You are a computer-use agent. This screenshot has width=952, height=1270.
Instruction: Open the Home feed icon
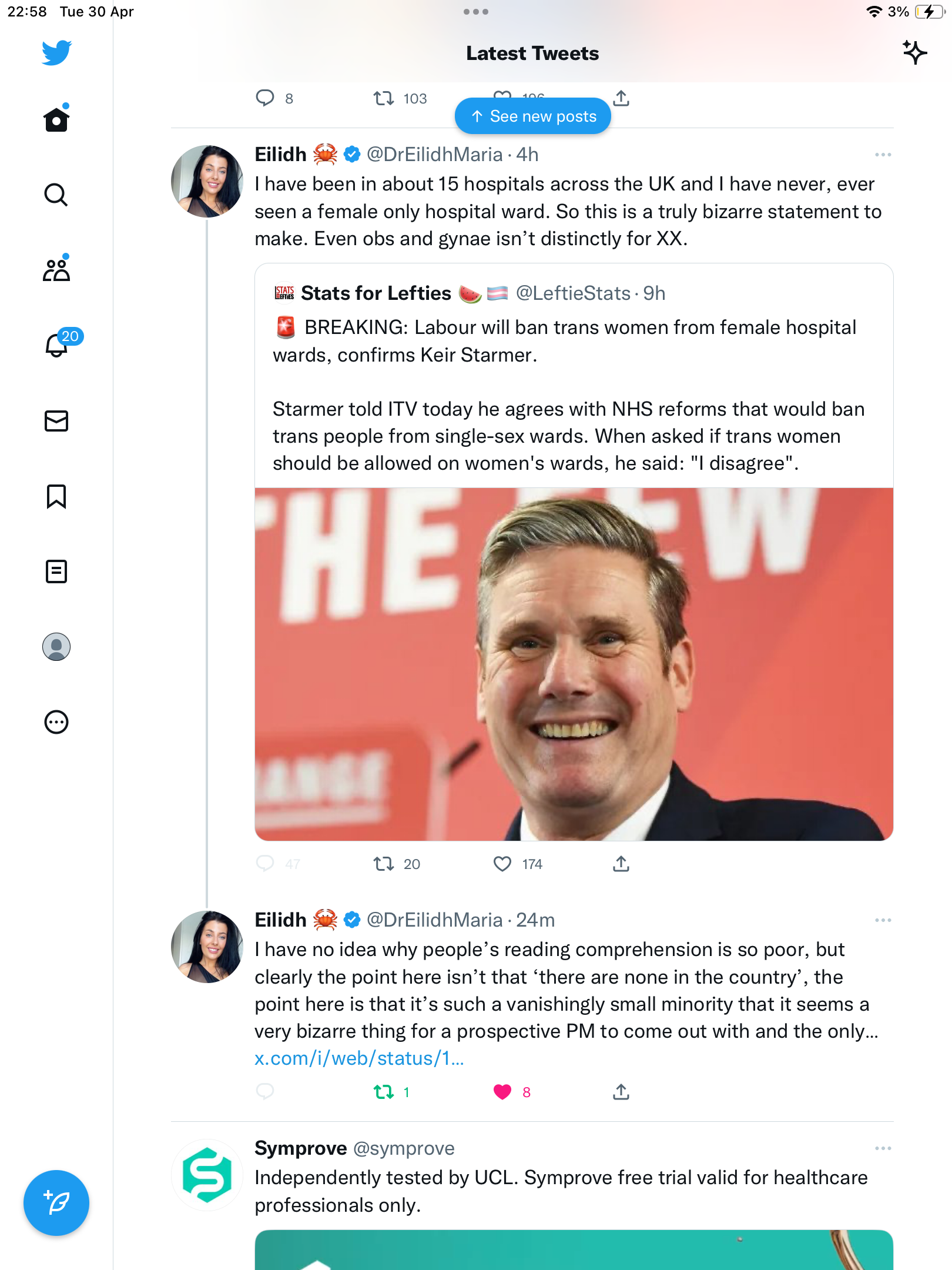(x=56, y=119)
